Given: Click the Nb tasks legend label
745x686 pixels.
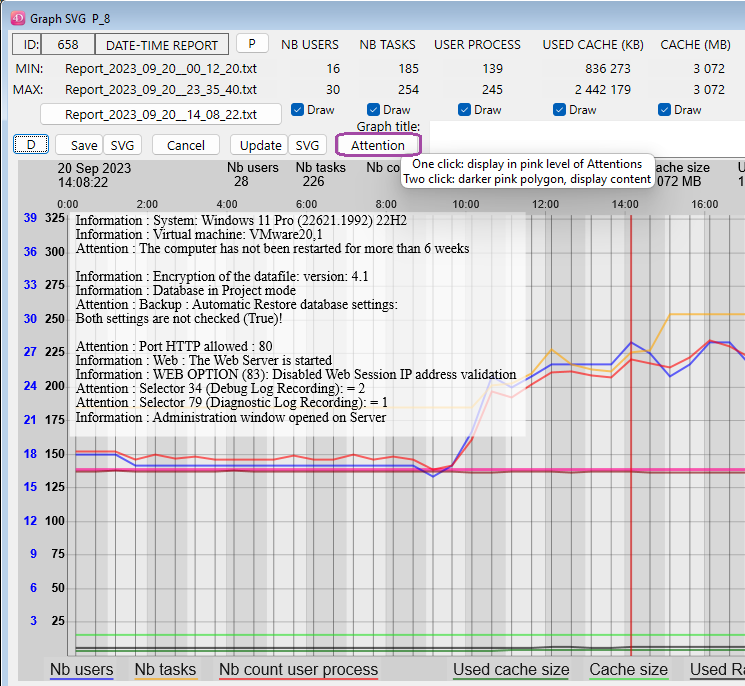Looking at the screenshot, I should (x=164, y=669).
